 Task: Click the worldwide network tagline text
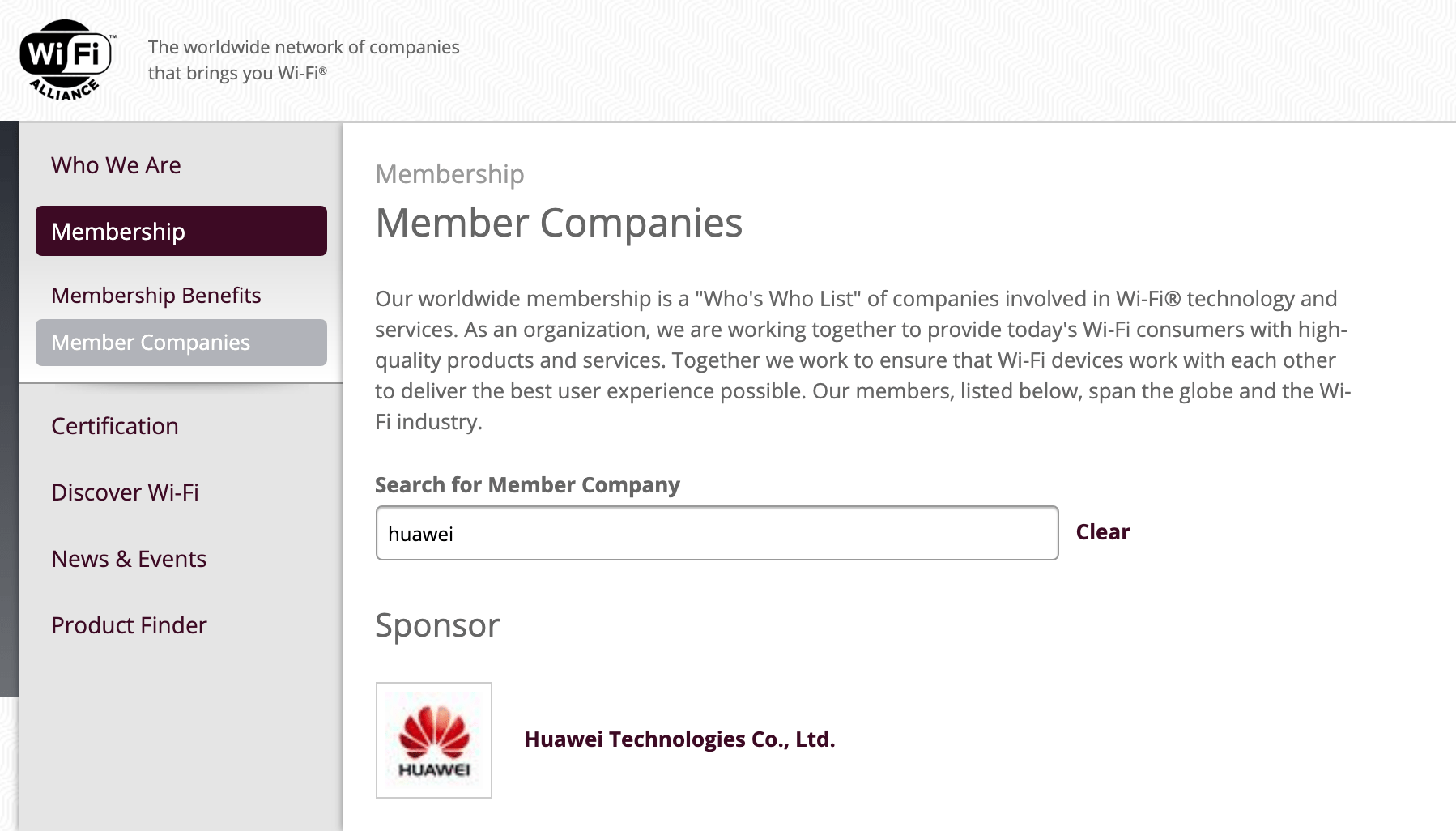(304, 60)
